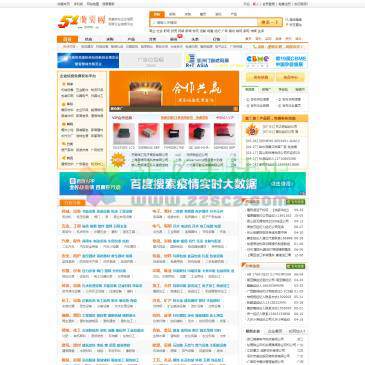Open the R+T Asia banner ad
365x365 pixels.
click(x=213, y=60)
